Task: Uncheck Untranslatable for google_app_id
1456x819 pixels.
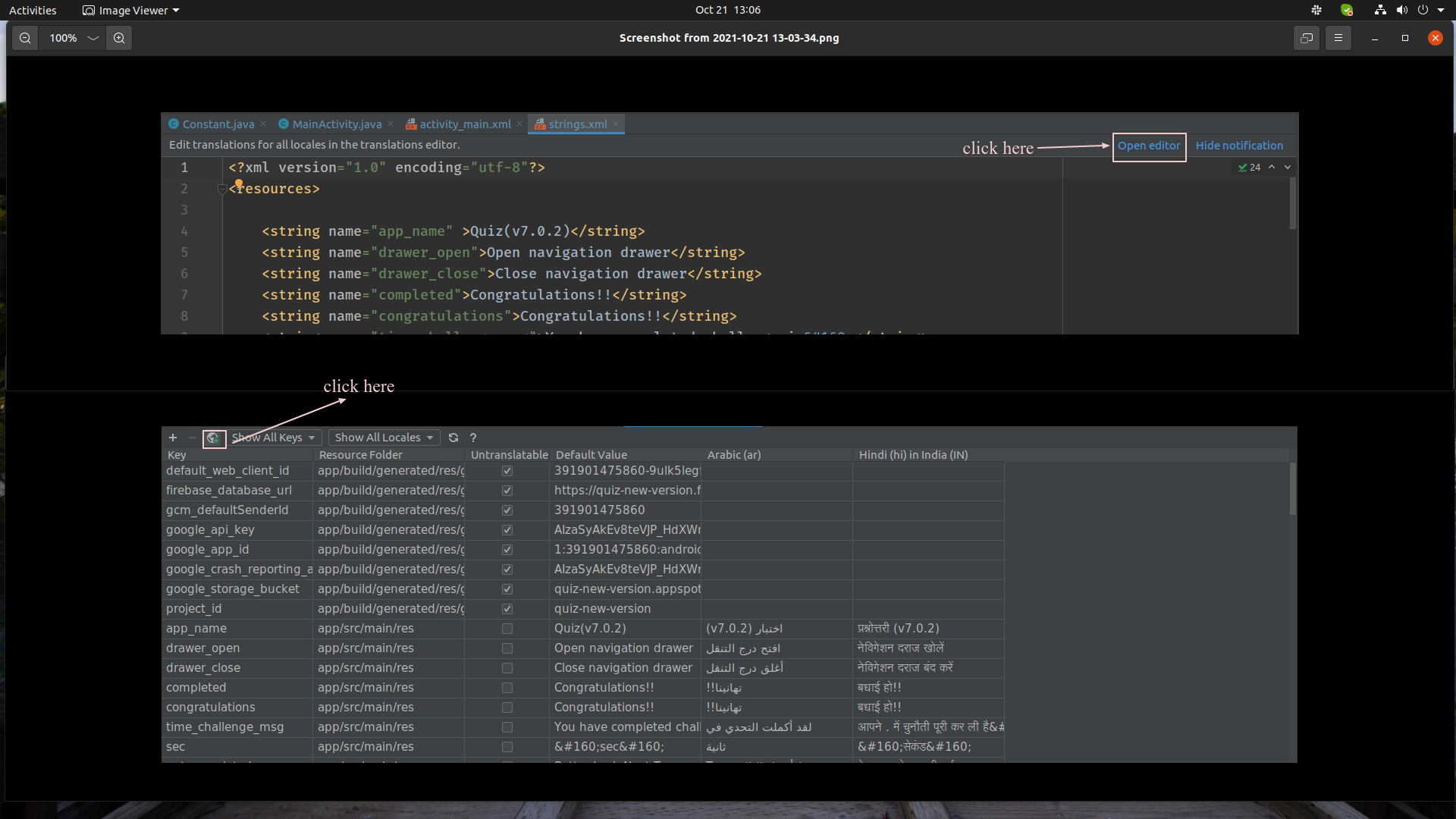Action: pyautogui.click(x=507, y=550)
